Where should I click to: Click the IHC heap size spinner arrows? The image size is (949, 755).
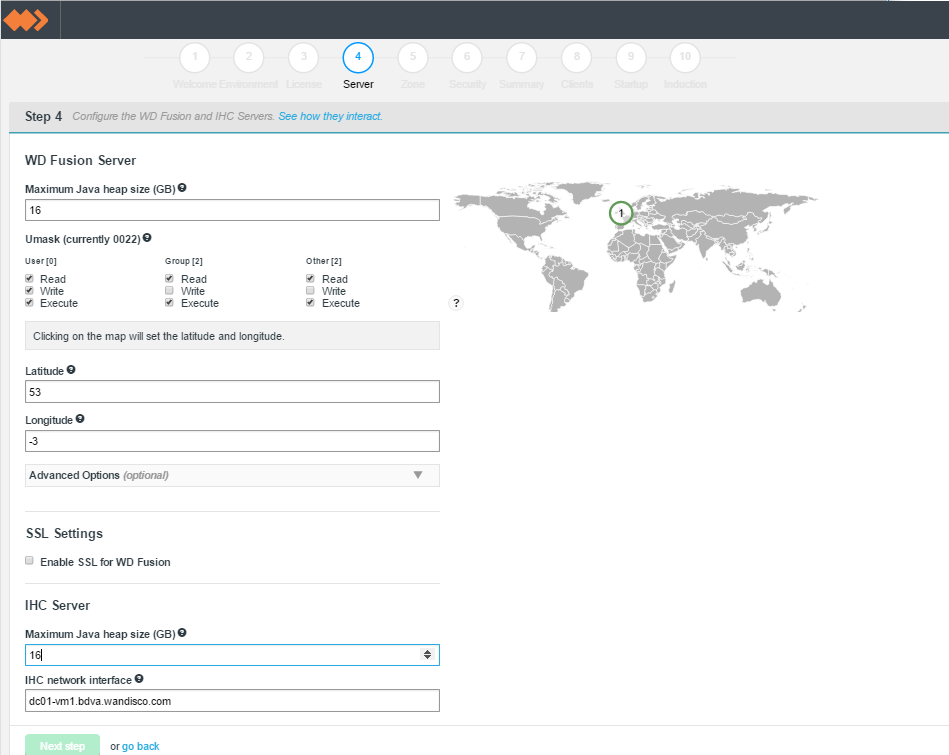[427, 654]
